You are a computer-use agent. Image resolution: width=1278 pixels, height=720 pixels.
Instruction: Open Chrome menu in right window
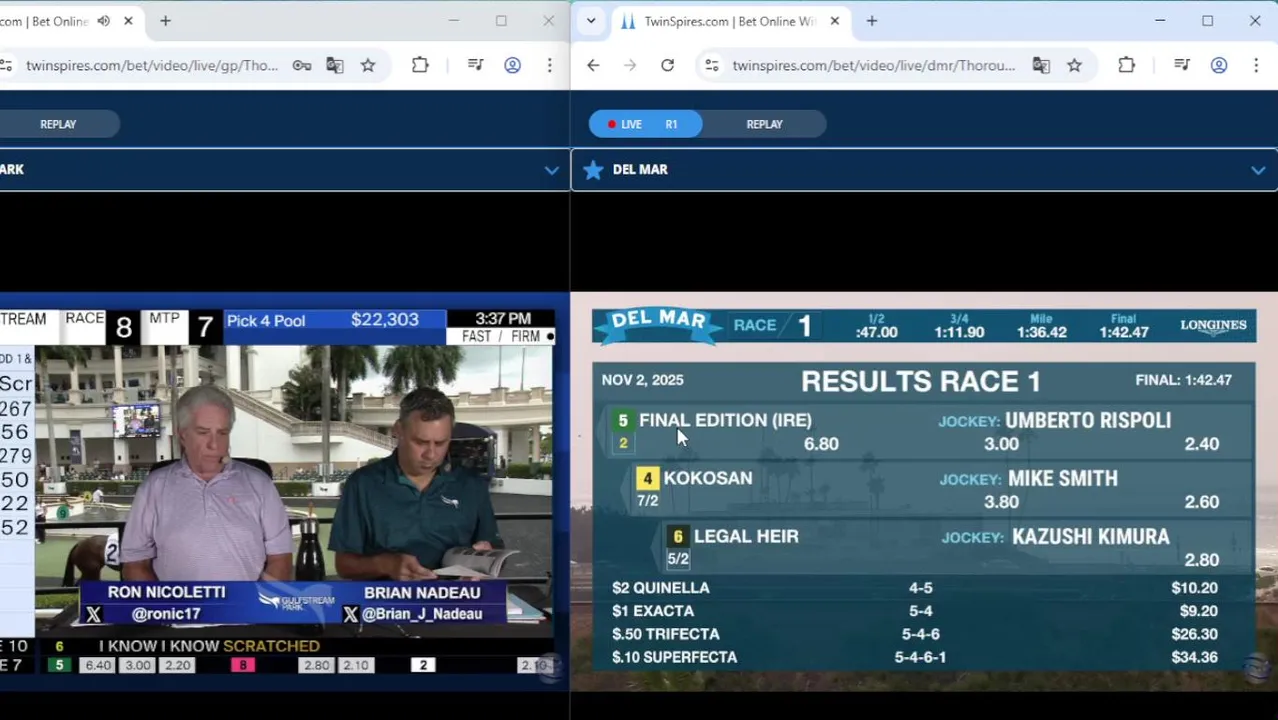click(x=1256, y=65)
